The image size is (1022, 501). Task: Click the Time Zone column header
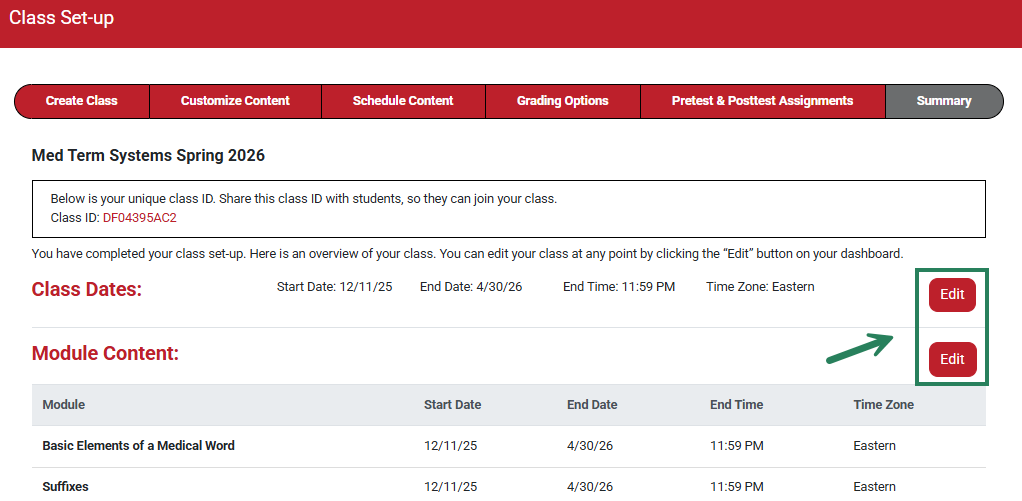tap(883, 405)
